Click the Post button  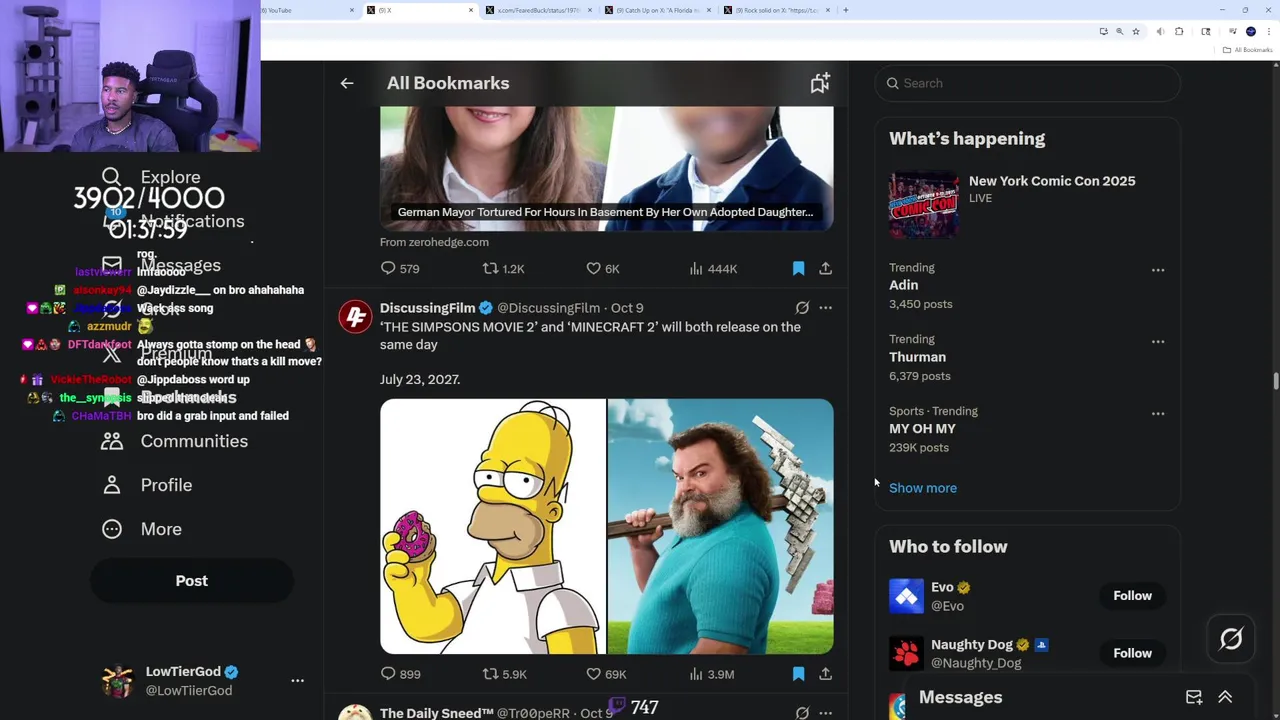(192, 581)
